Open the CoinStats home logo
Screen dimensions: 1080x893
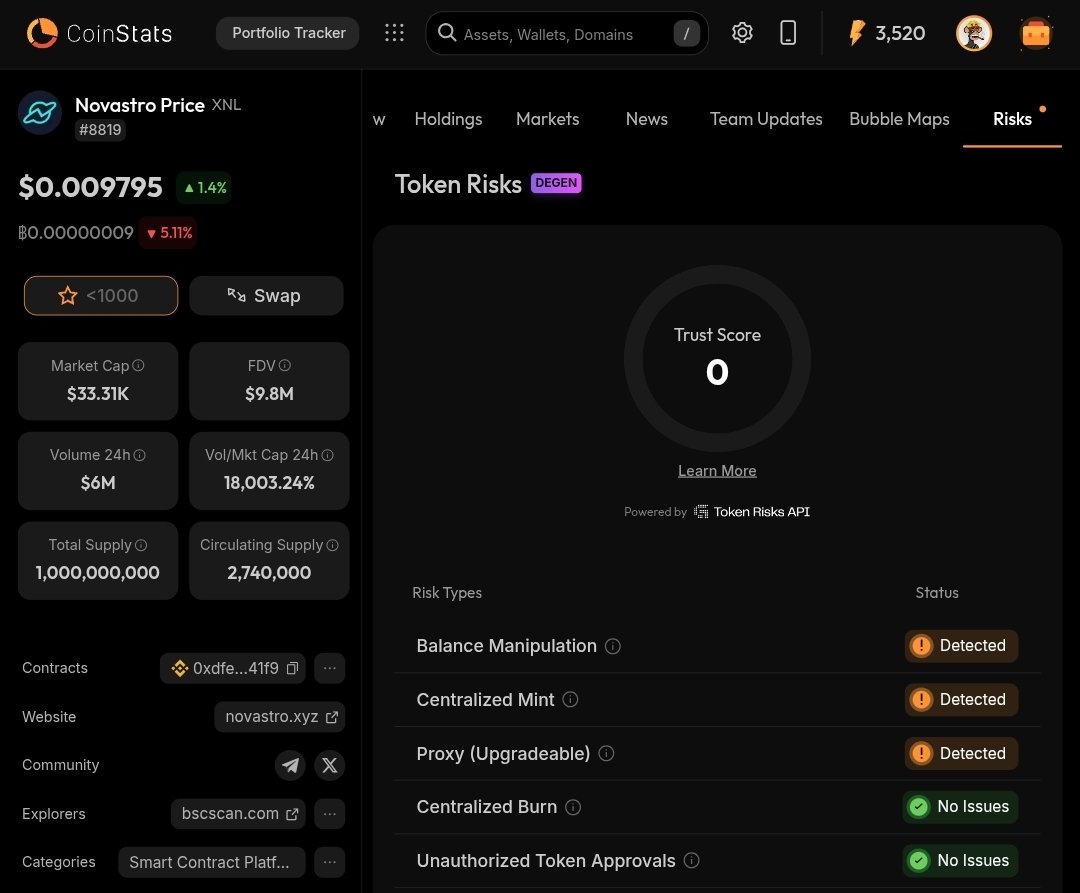coord(99,33)
